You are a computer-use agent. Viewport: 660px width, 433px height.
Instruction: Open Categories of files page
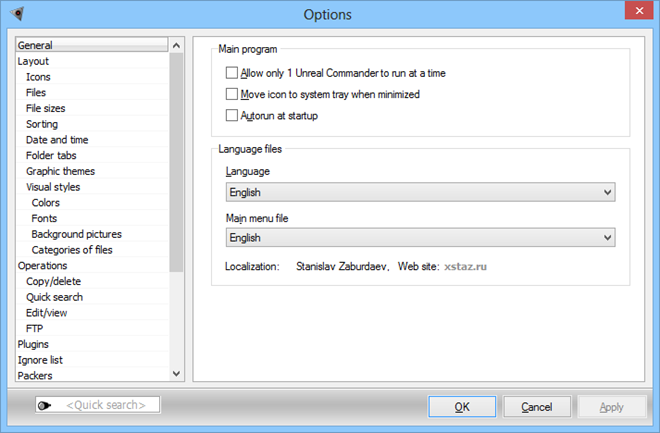pyautogui.click(x=92, y=250)
